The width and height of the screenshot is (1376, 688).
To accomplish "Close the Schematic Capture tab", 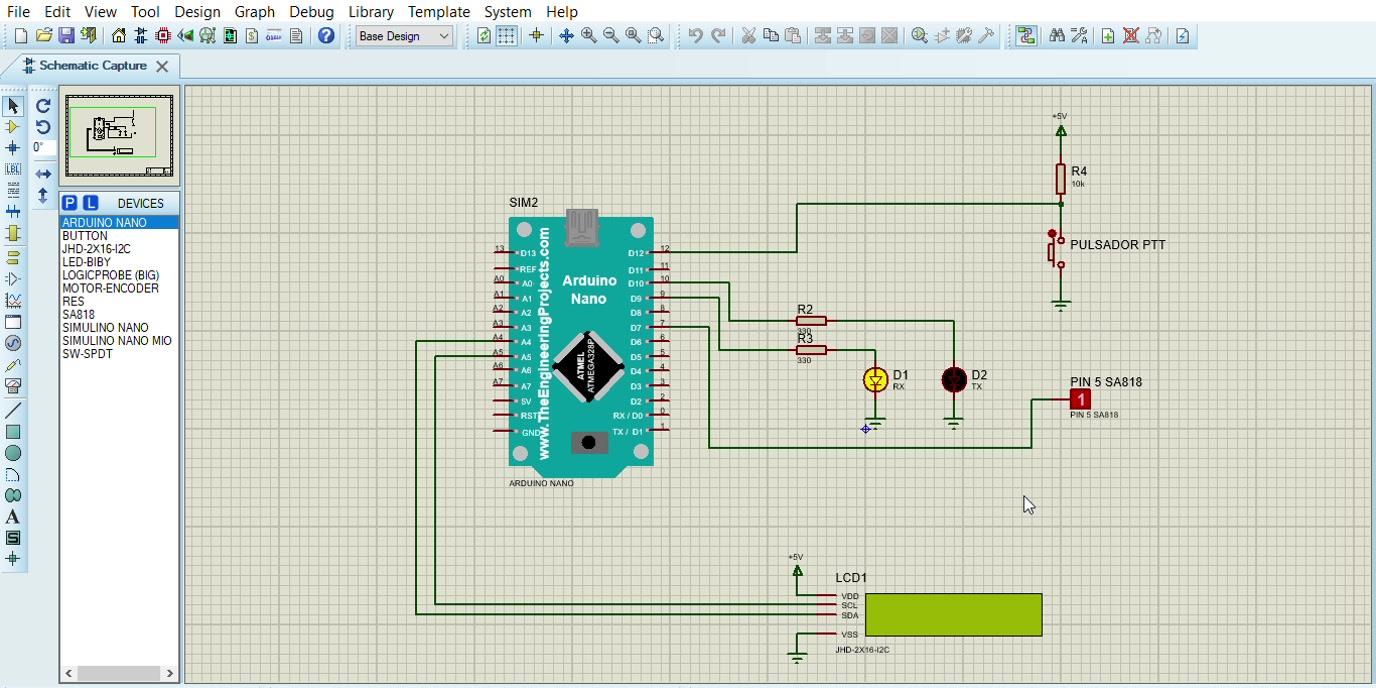I will (x=162, y=66).
